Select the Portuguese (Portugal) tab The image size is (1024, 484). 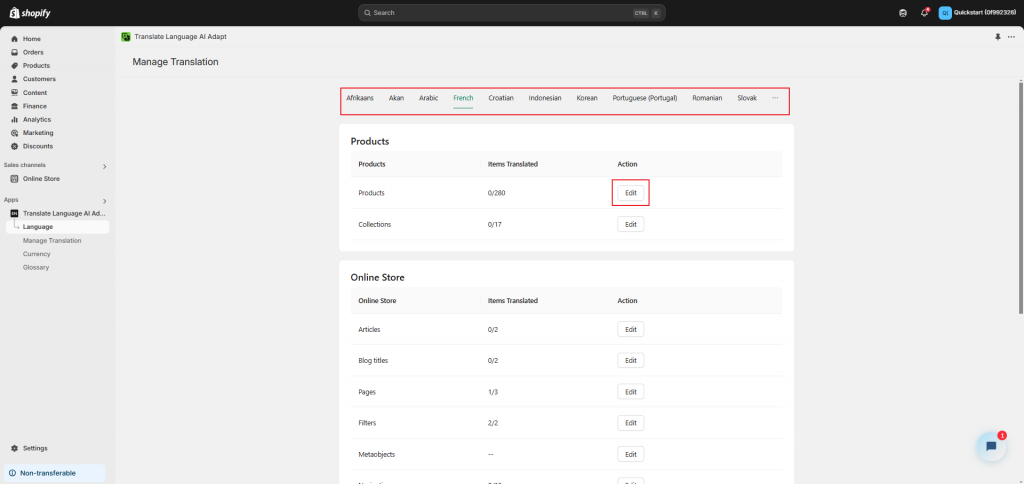644,98
